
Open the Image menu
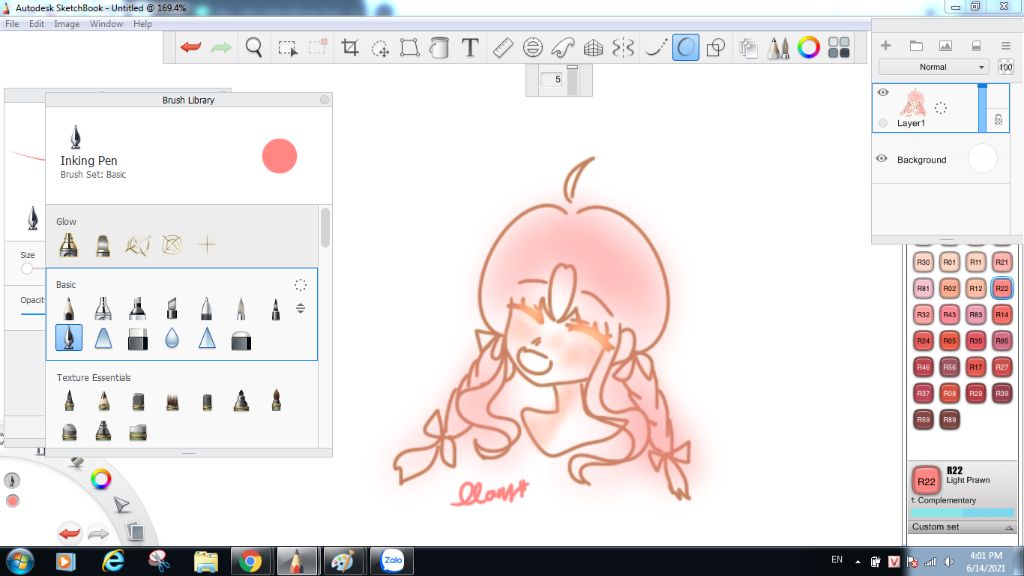(67, 24)
